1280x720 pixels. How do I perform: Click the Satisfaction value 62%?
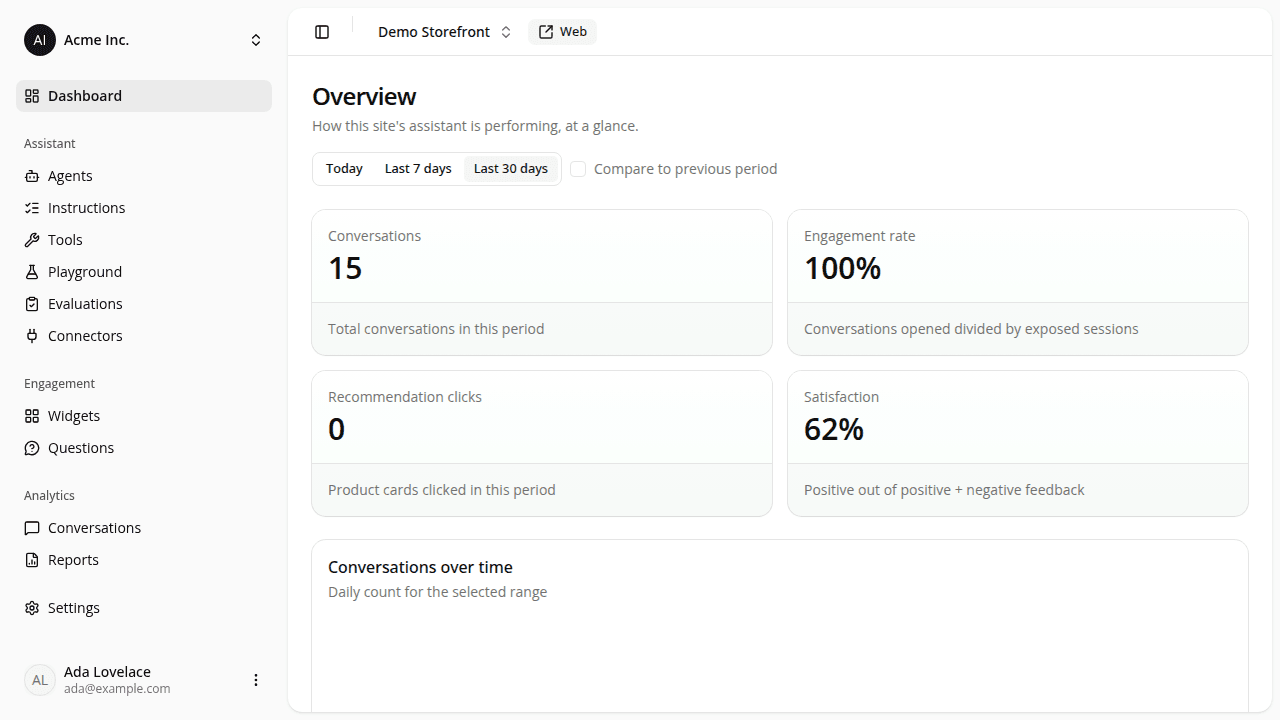[x=834, y=429]
